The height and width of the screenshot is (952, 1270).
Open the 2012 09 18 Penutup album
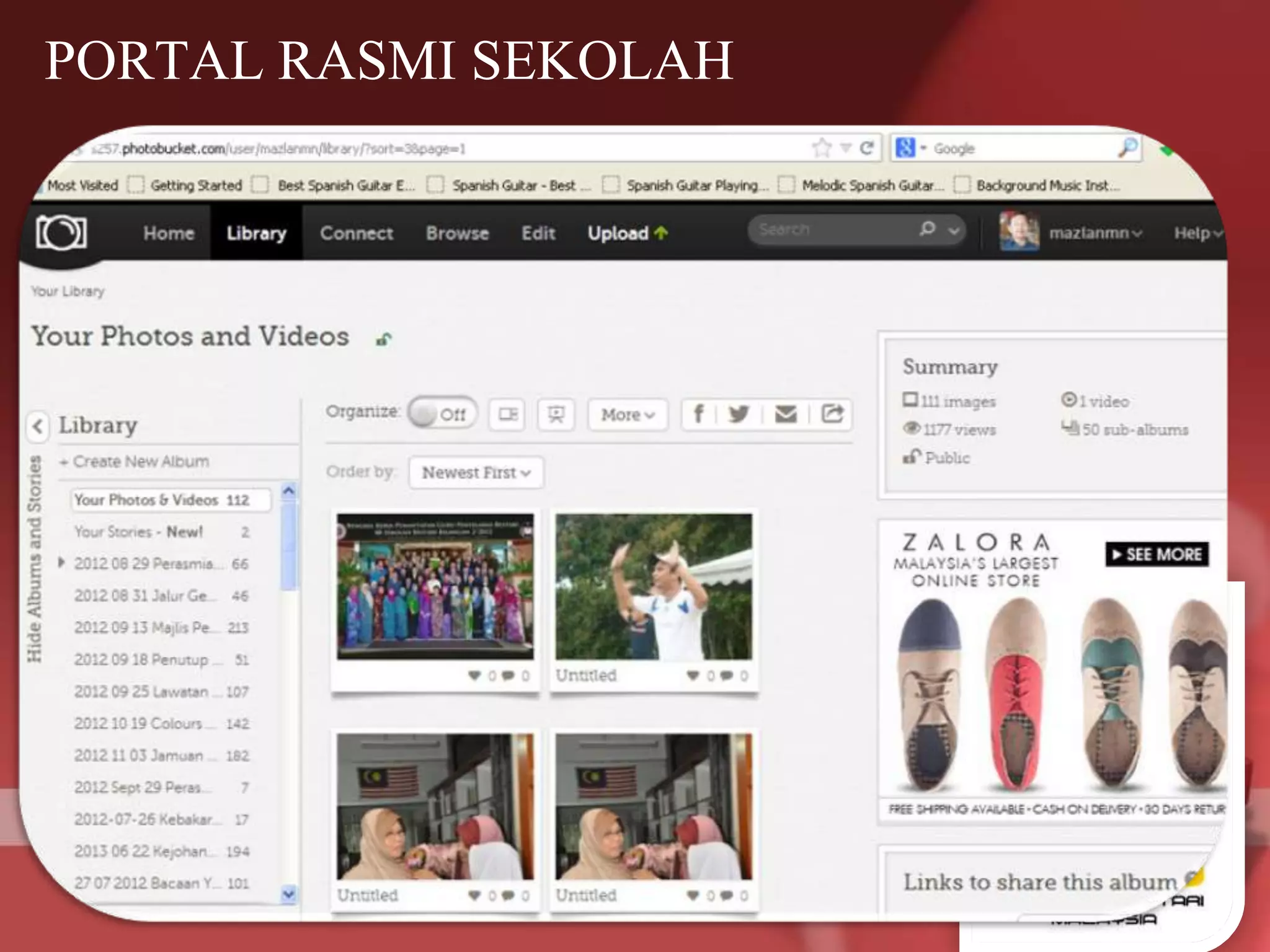click(161, 659)
